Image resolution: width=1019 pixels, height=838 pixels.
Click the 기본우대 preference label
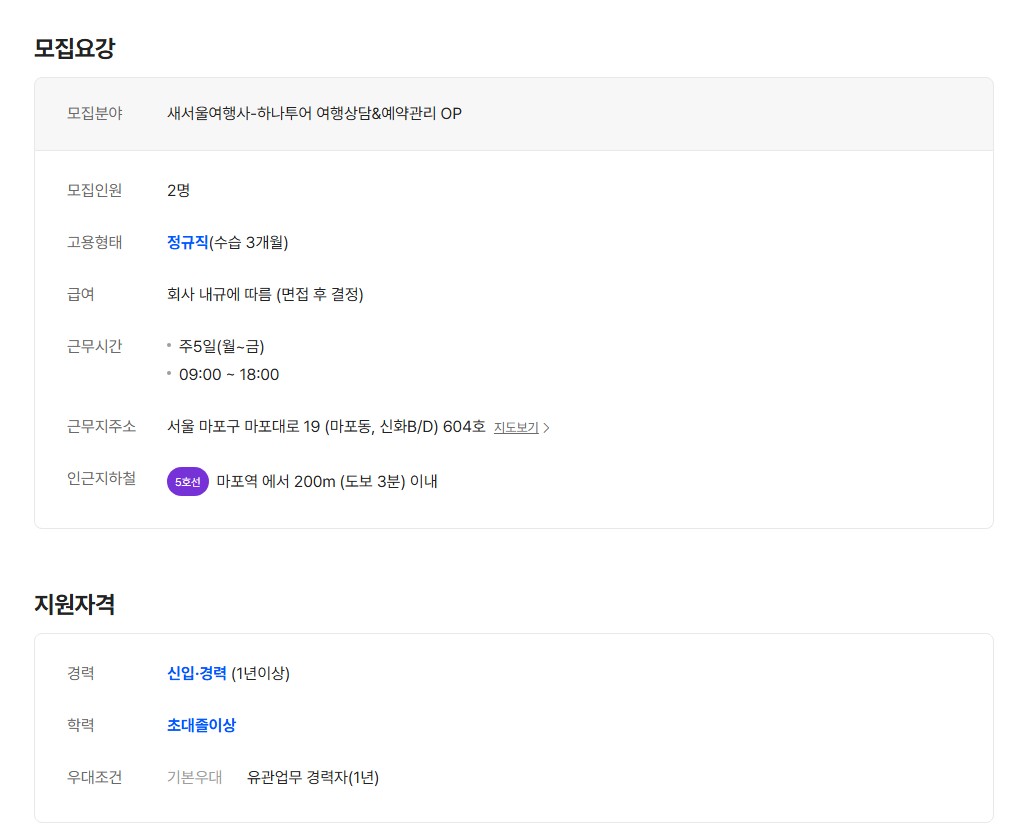[194, 778]
